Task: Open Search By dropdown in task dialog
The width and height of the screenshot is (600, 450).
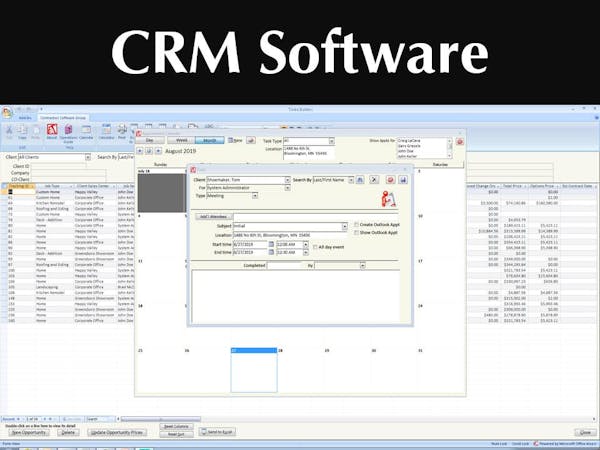Action: 351,180
